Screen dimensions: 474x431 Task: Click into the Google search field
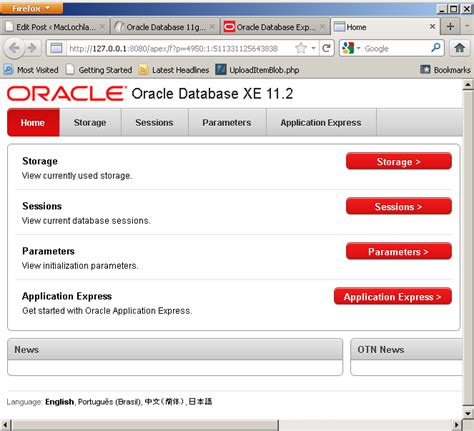396,48
